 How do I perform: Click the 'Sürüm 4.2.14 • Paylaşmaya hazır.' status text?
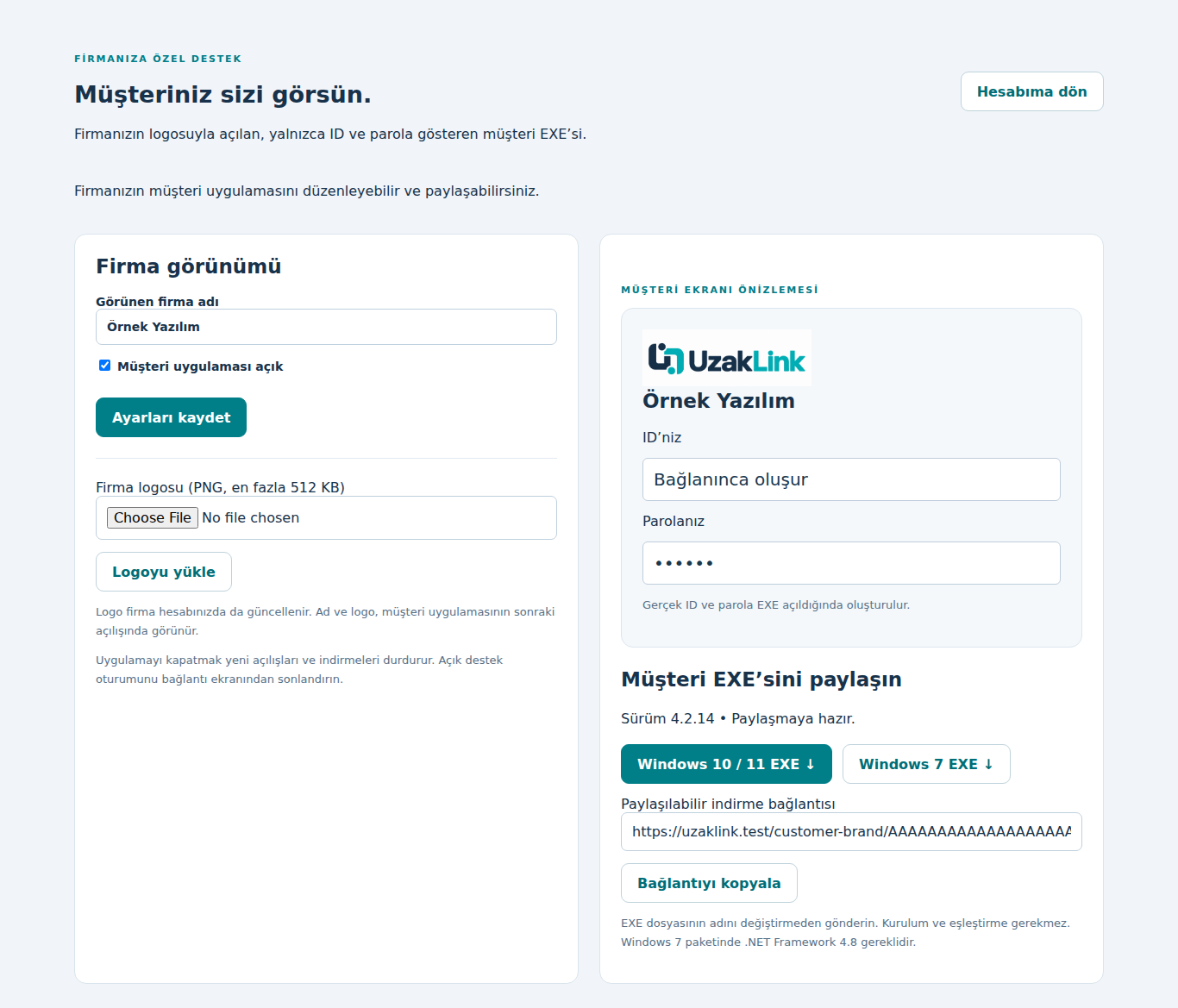738,718
